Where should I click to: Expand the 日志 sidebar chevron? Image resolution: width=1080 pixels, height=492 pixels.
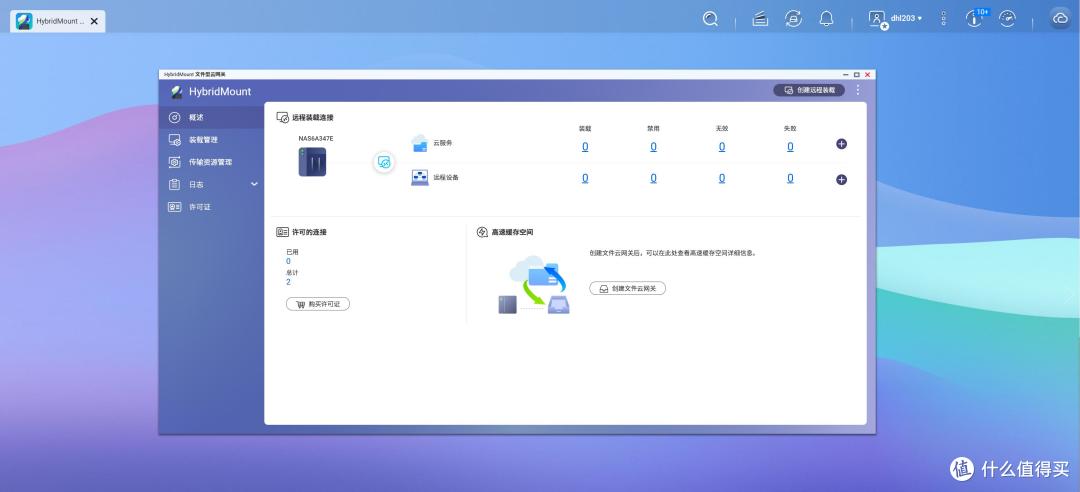click(254, 185)
